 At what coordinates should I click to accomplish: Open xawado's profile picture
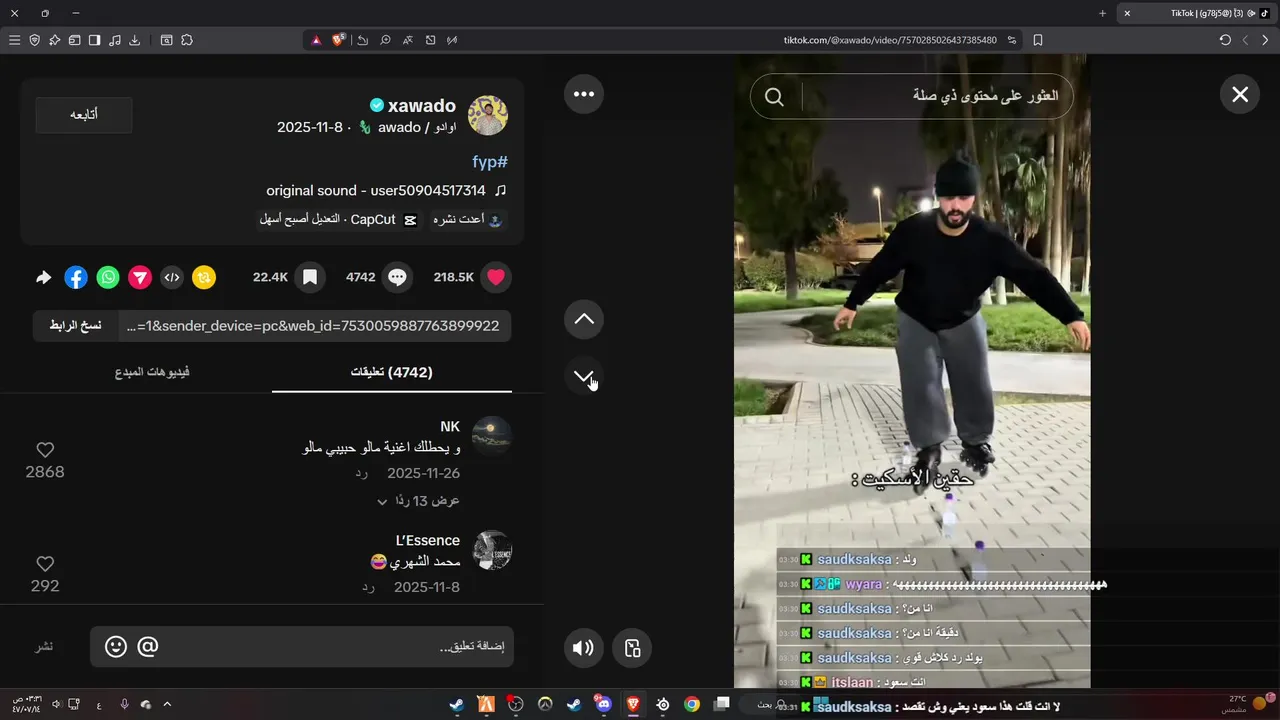488,116
